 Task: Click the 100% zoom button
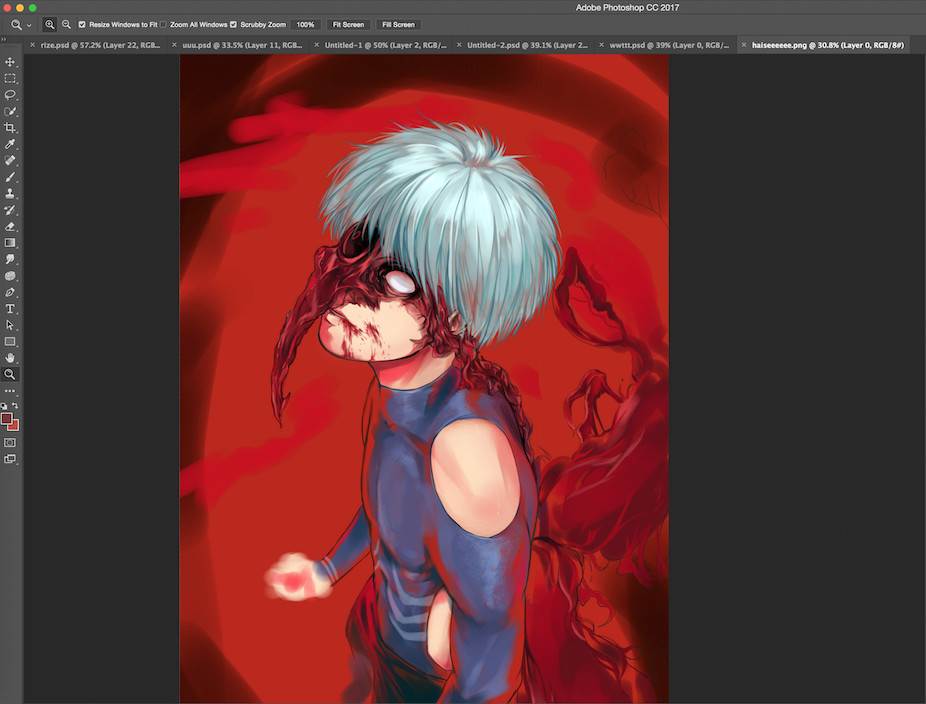click(x=305, y=25)
